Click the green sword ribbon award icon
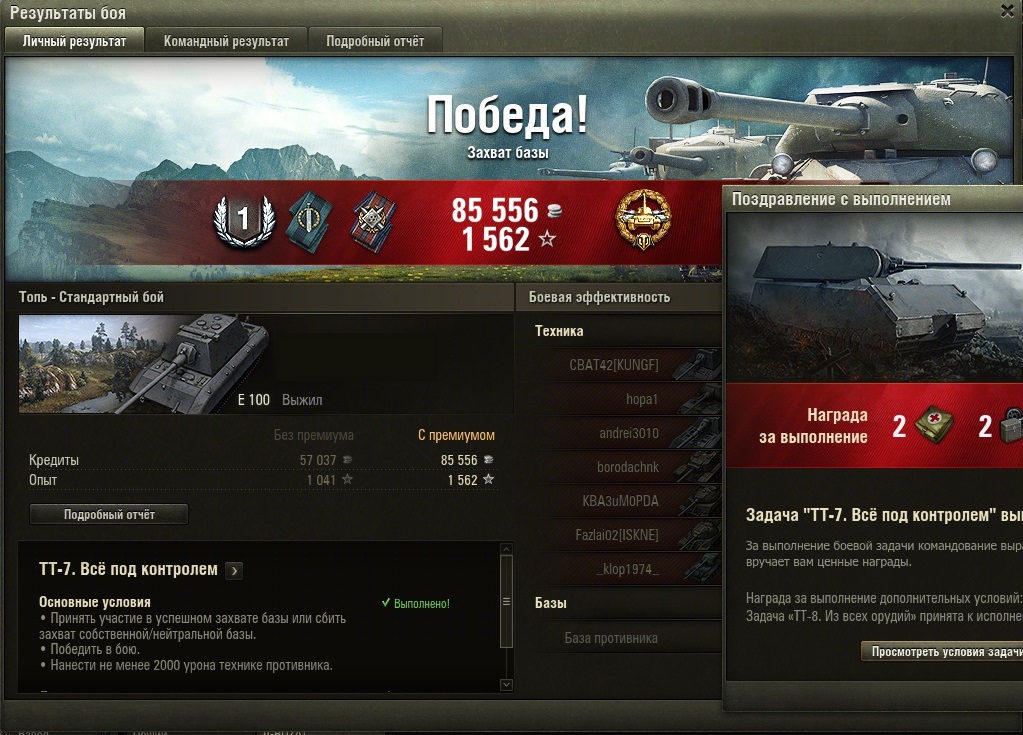 click(311, 222)
